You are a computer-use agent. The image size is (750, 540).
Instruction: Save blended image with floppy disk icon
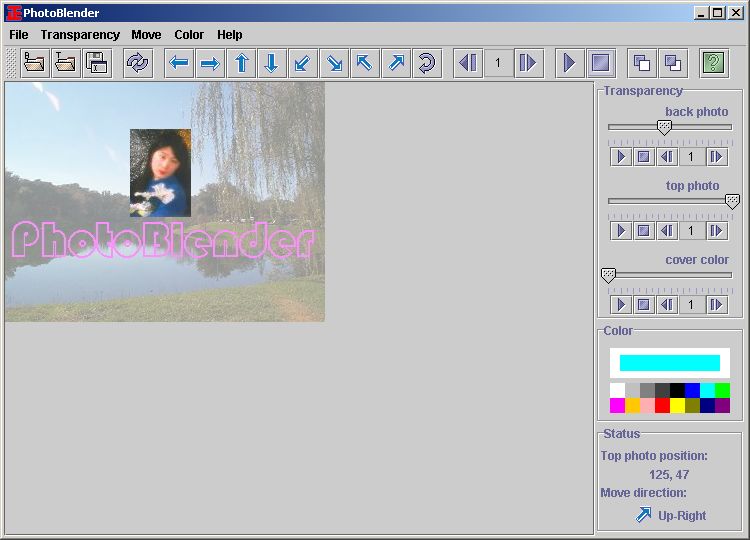(97, 63)
